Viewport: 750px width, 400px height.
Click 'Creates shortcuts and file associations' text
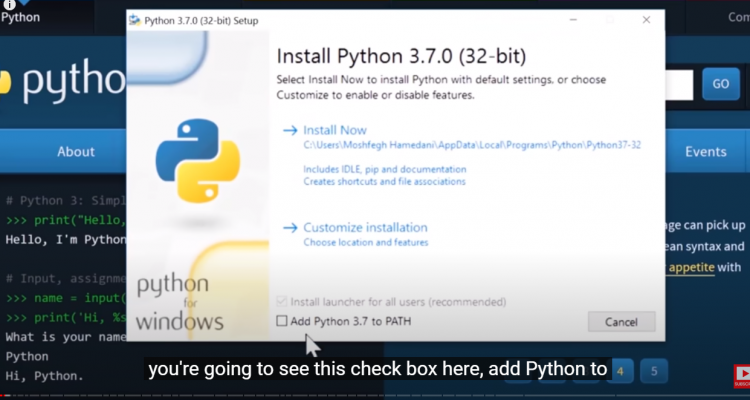tap(384, 182)
